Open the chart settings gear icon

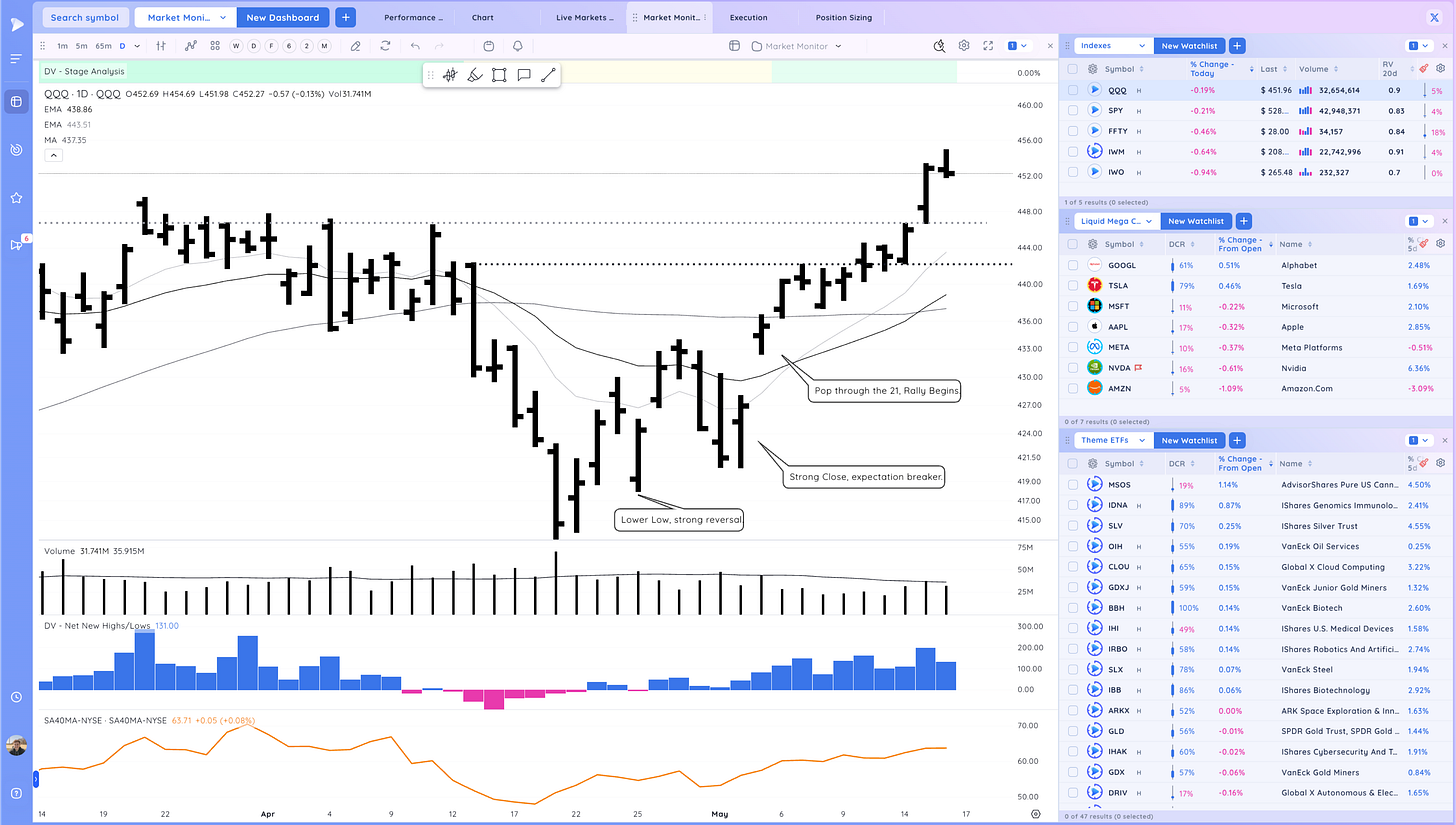964,46
